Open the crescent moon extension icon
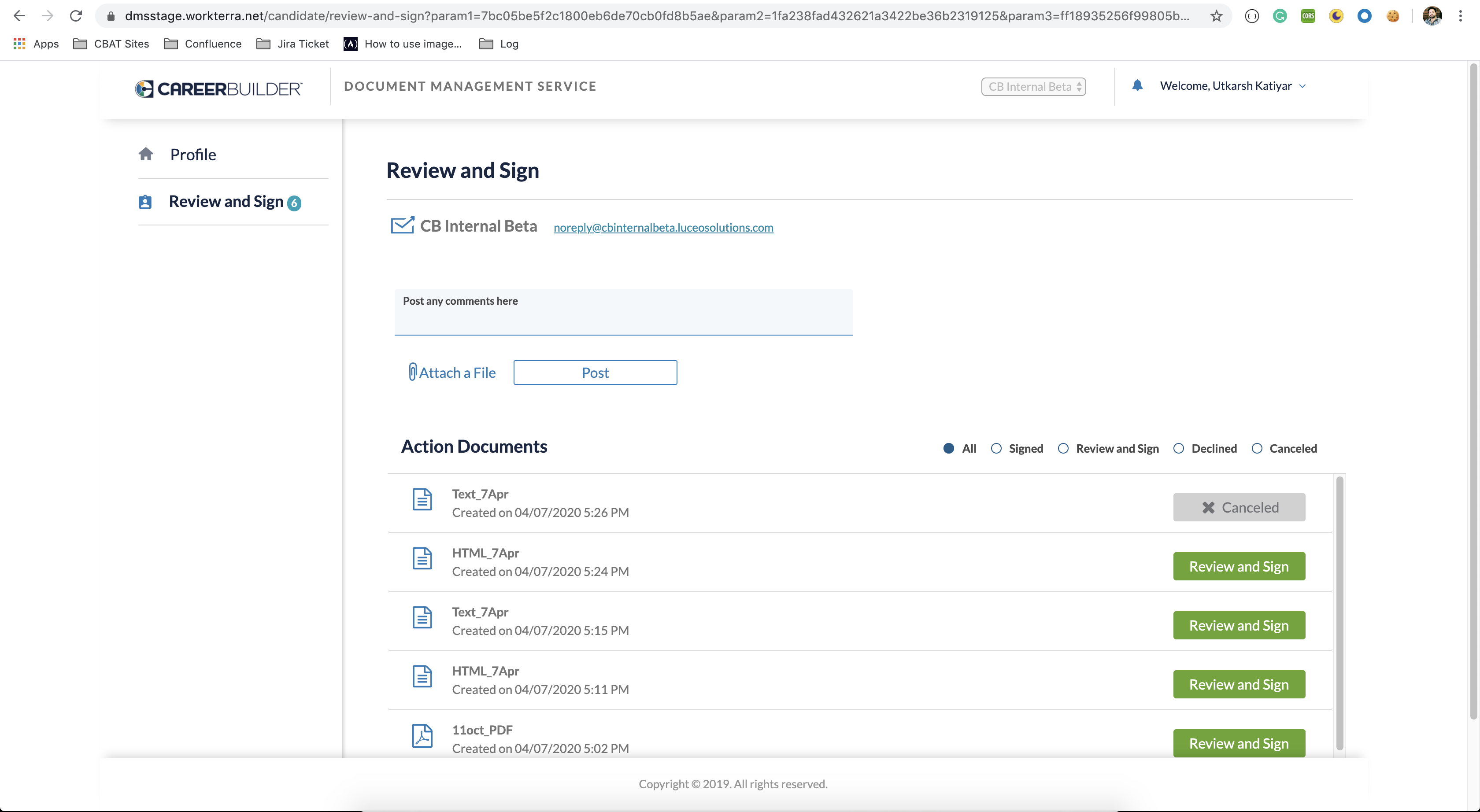1480x812 pixels. click(1336, 16)
